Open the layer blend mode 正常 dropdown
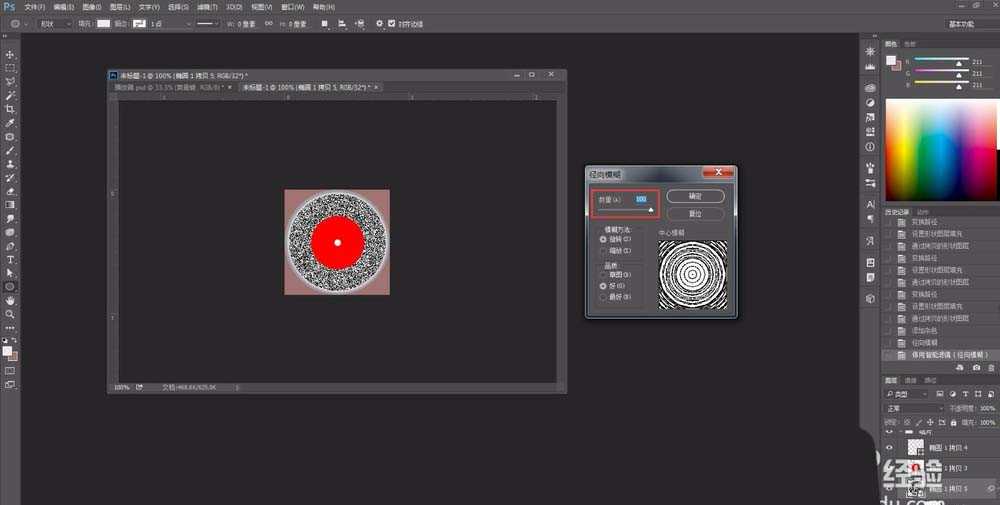Image resolution: width=1000 pixels, height=505 pixels. (913, 408)
